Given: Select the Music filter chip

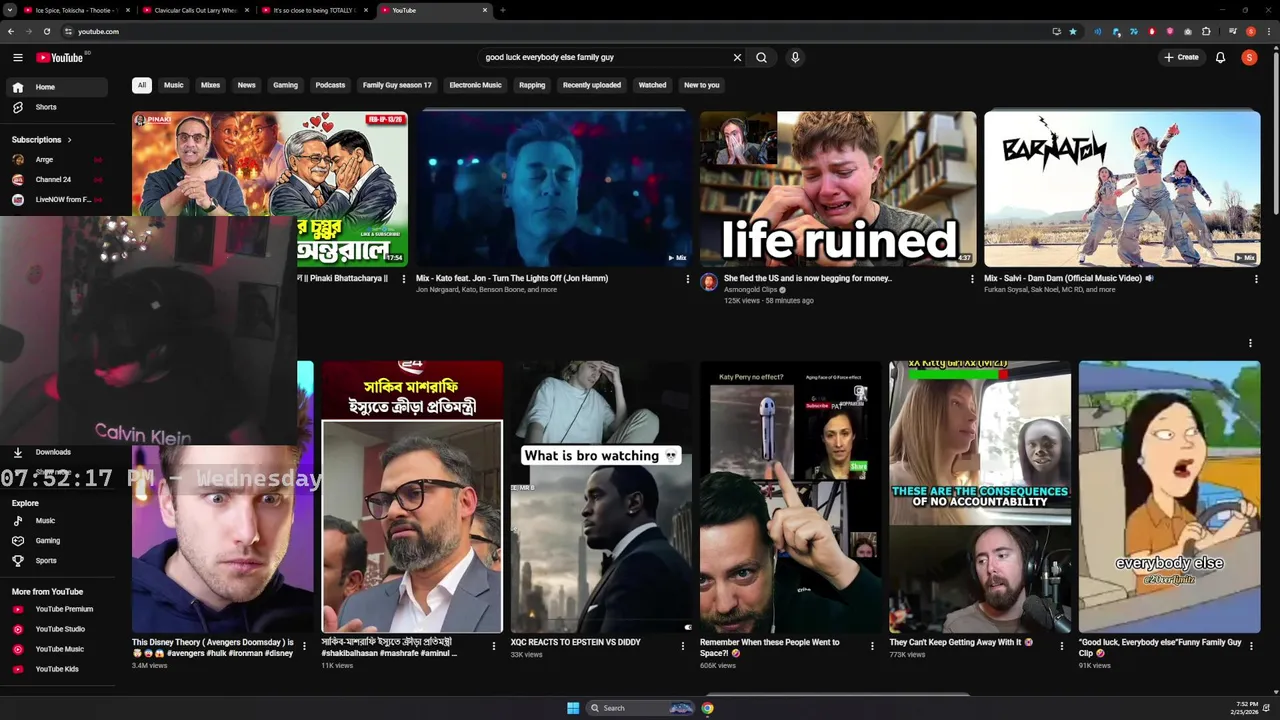Looking at the screenshot, I should point(174,85).
